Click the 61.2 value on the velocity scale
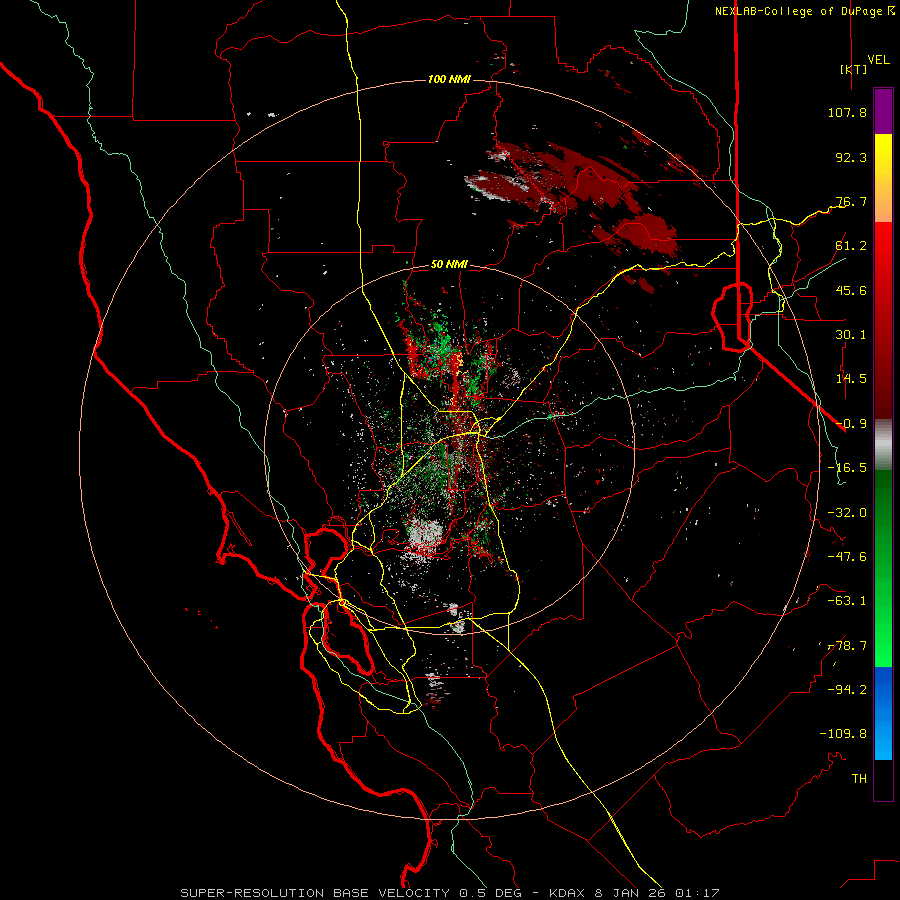 pos(851,246)
